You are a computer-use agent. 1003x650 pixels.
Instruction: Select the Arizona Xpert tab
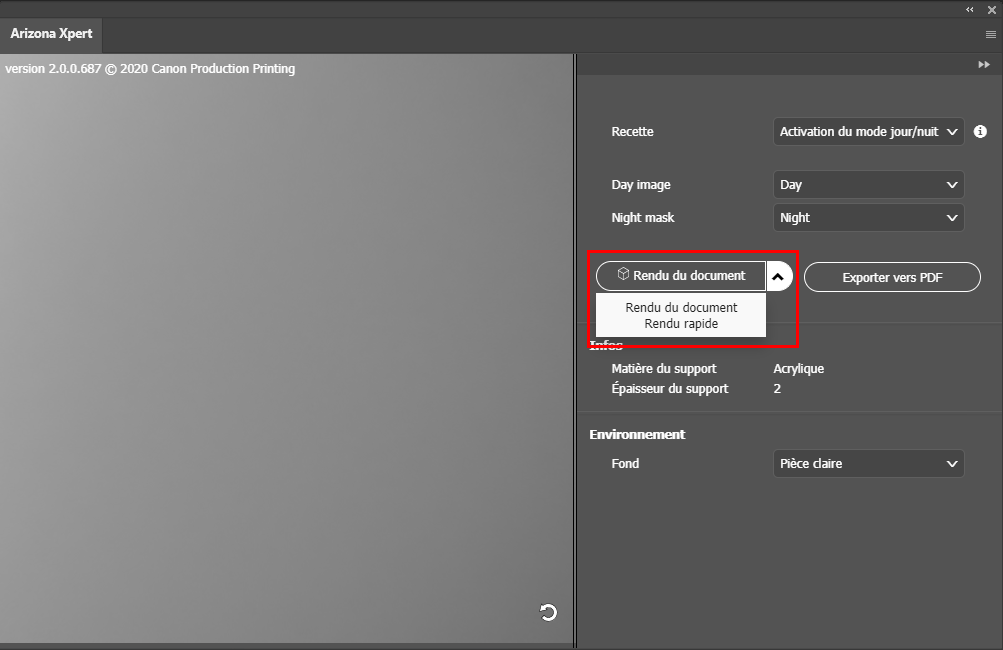tap(51, 34)
